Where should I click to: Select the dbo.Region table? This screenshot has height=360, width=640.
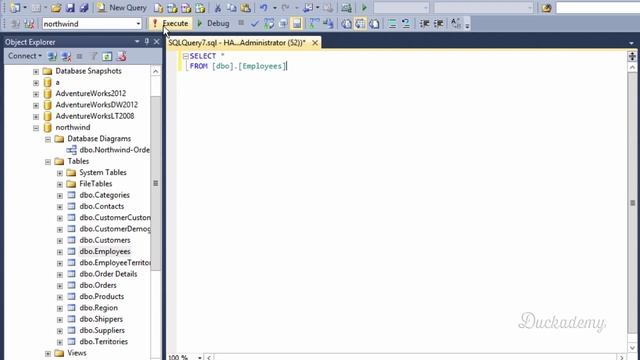click(x=98, y=308)
